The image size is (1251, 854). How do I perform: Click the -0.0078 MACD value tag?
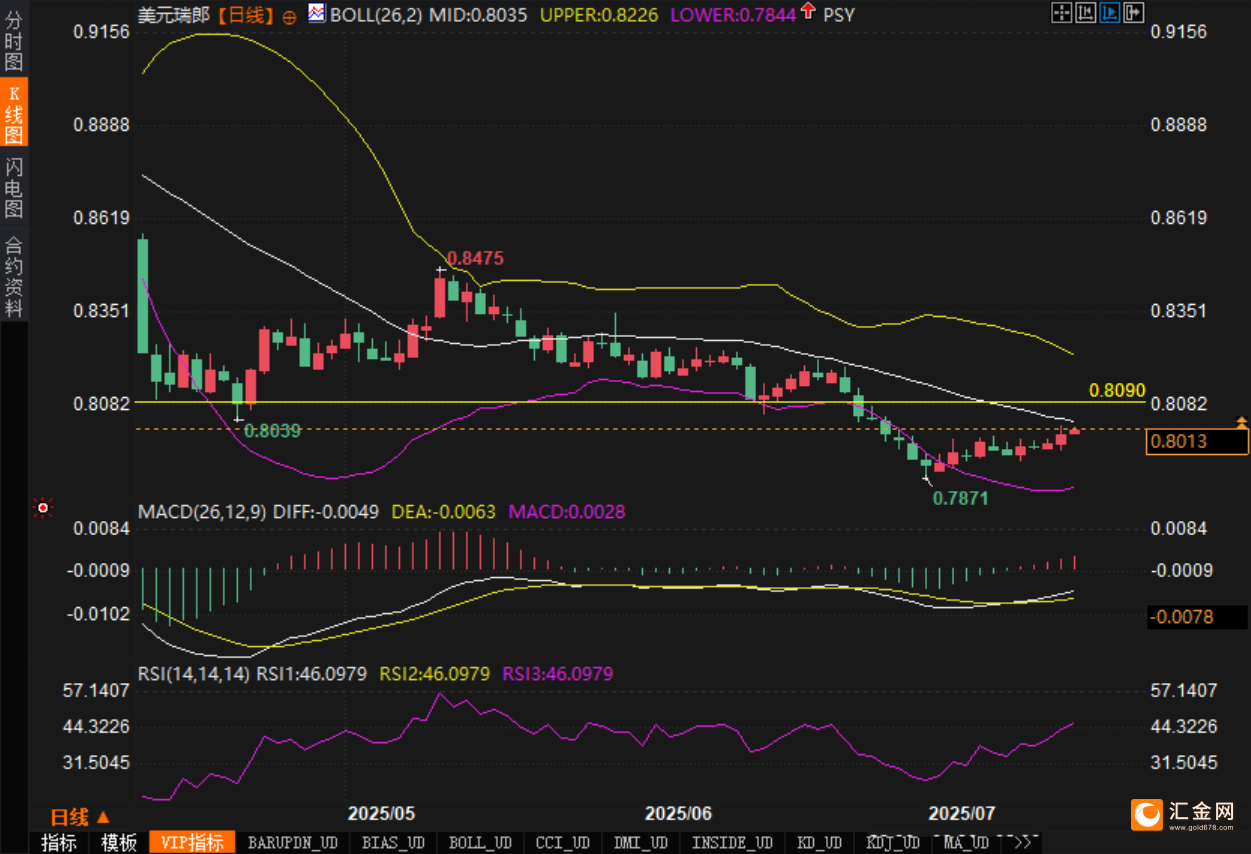click(x=1198, y=617)
